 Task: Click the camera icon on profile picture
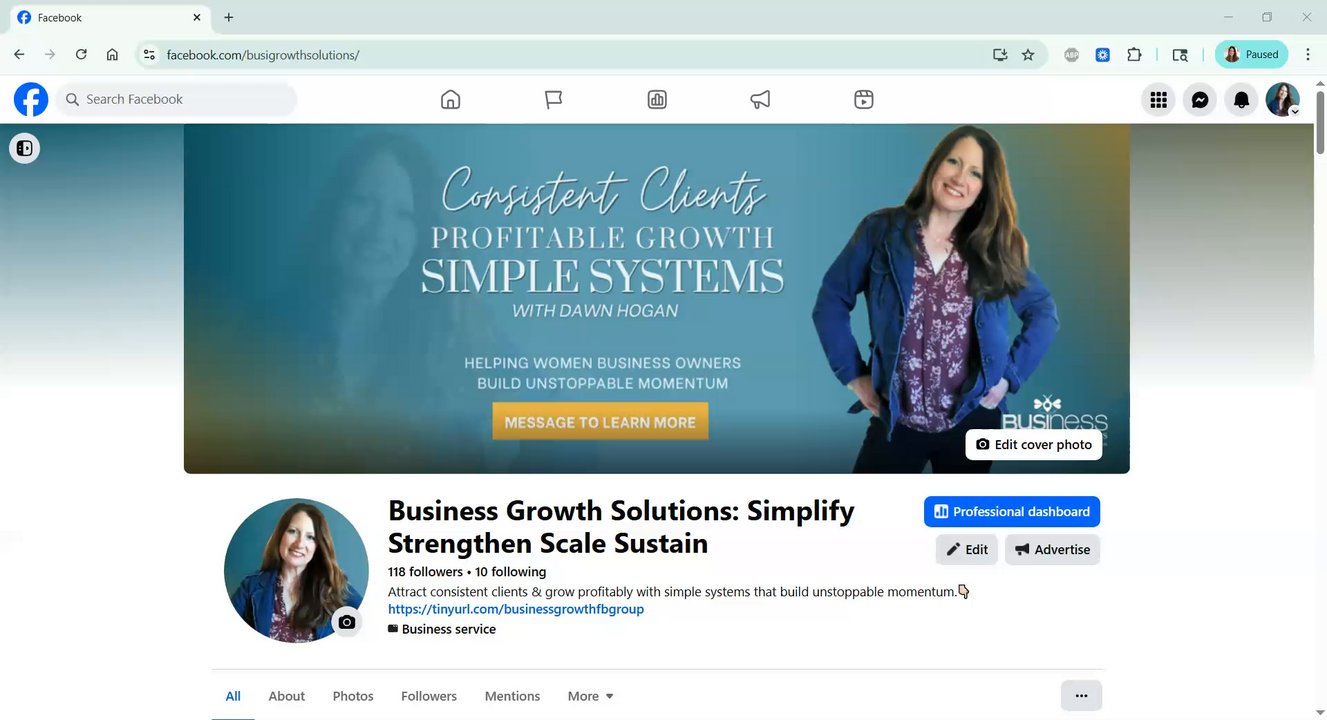click(347, 622)
